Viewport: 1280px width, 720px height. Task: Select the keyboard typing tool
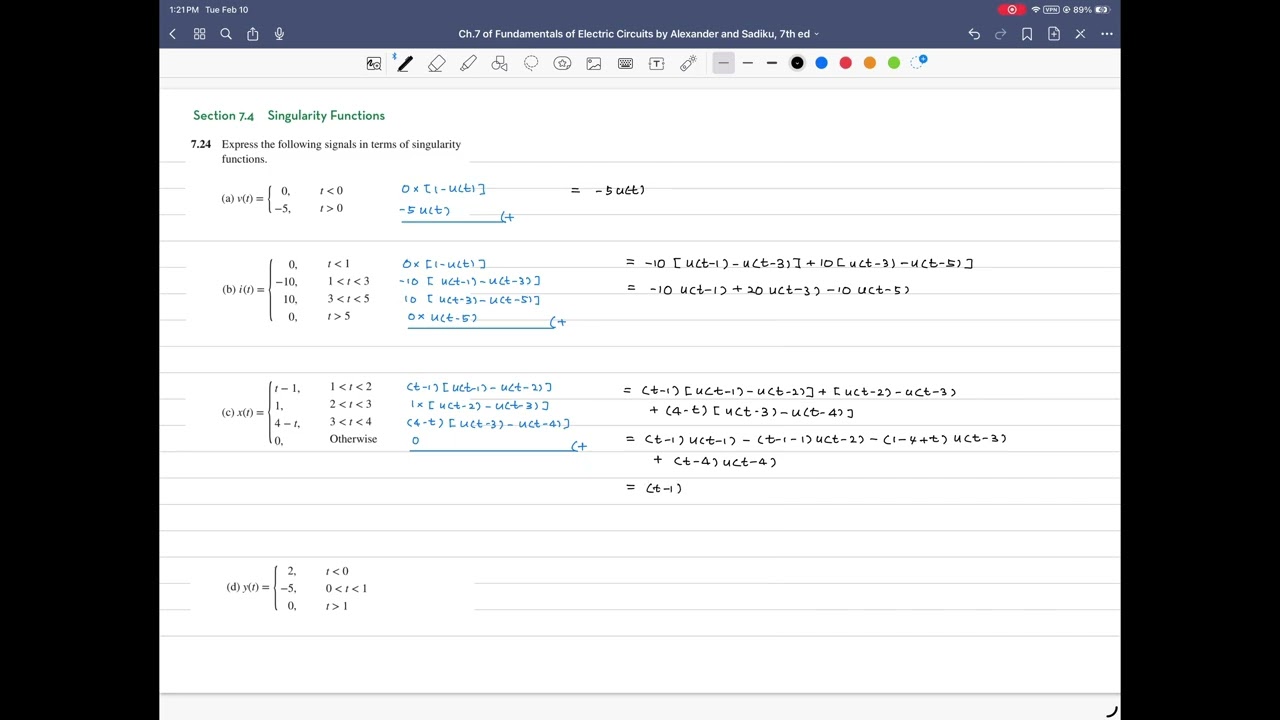tap(625, 63)
